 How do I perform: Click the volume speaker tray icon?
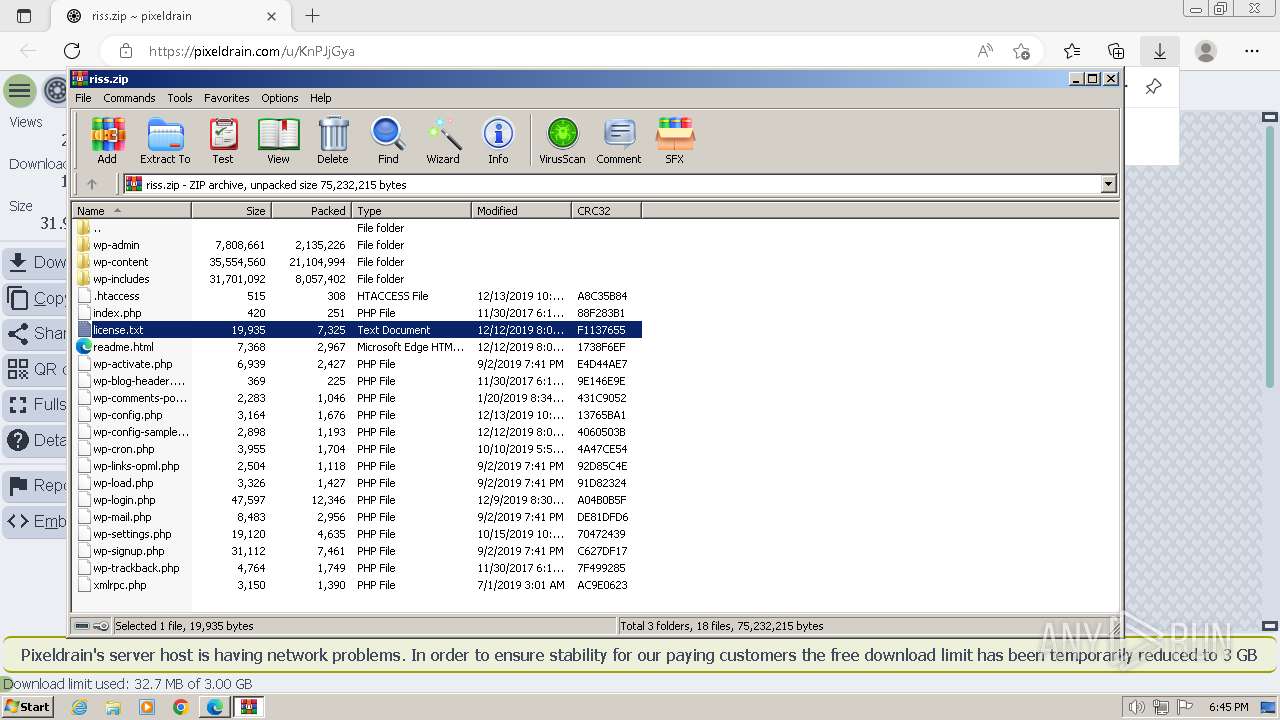click(x=1137, y=707)
